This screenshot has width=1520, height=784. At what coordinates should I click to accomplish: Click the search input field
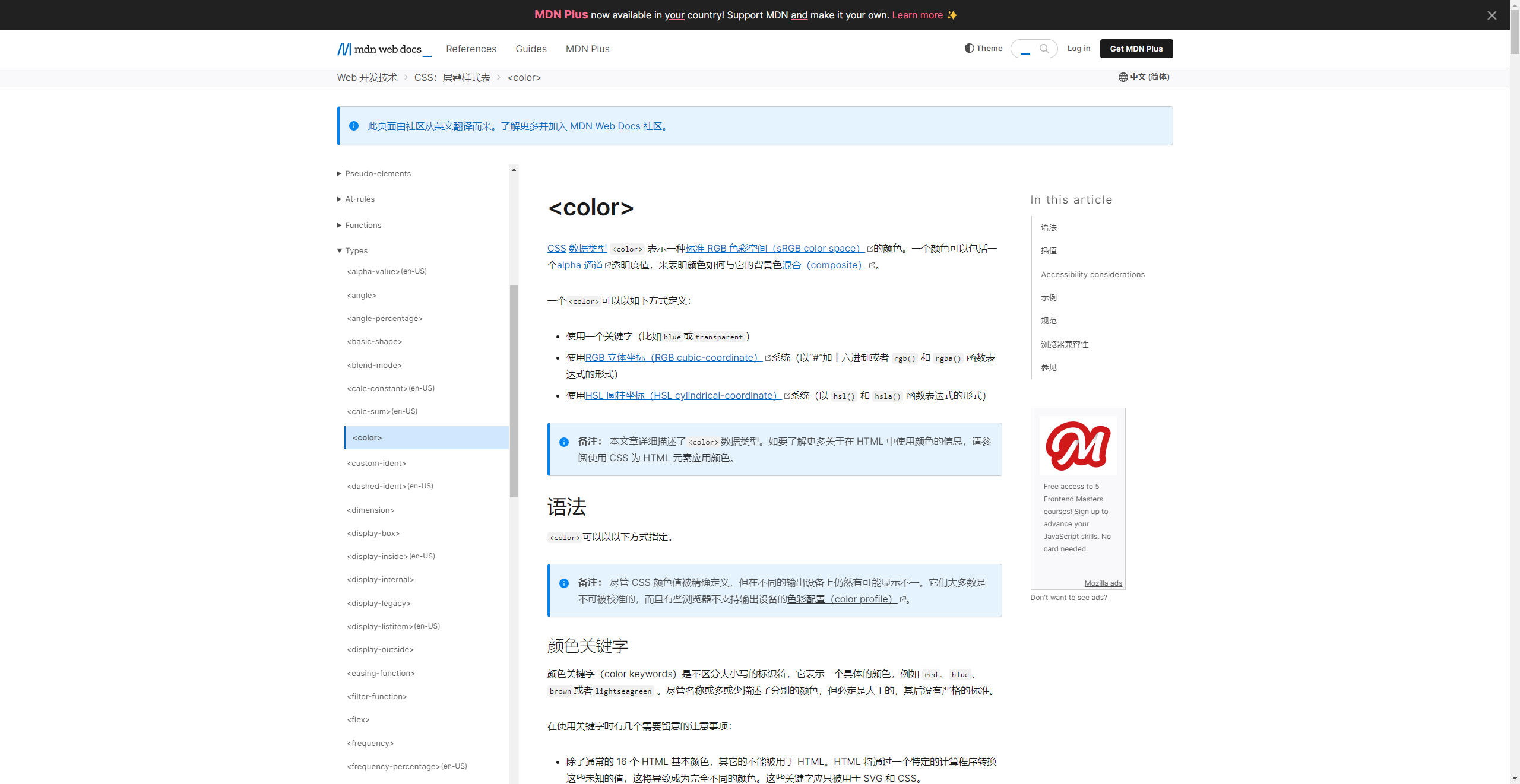tap(1025, 49)
